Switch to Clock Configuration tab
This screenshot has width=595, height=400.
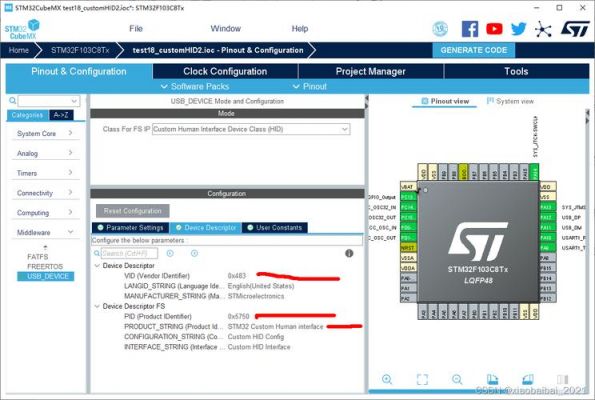coord(225,71)
